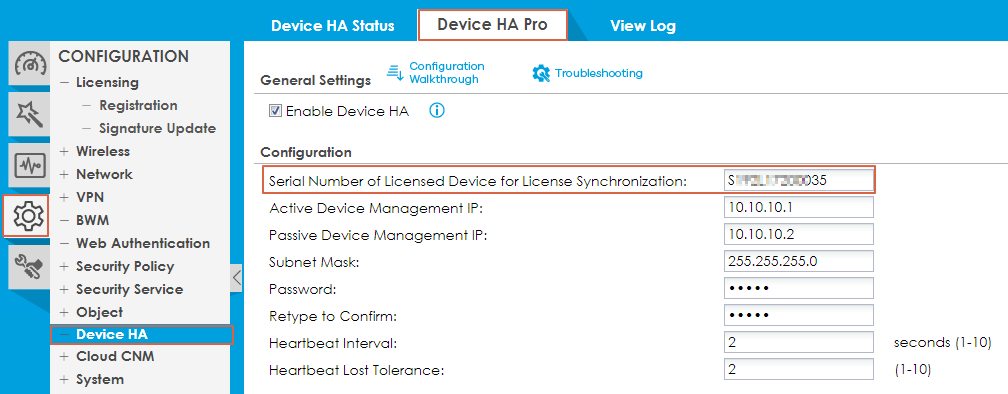Screen dimensions: 1008x394
Task: Open the Maintenance wrench sidebar icon
Action: point(28,267)
